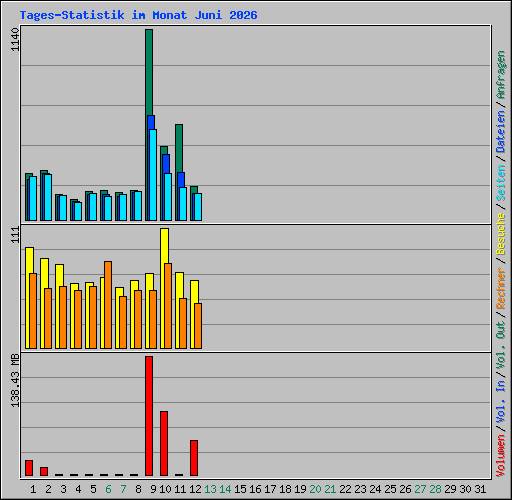The width and height of the screenshot is (512, 500).
Task: Click the 138.43 MB y-axis label
Action: pos(15,380)
